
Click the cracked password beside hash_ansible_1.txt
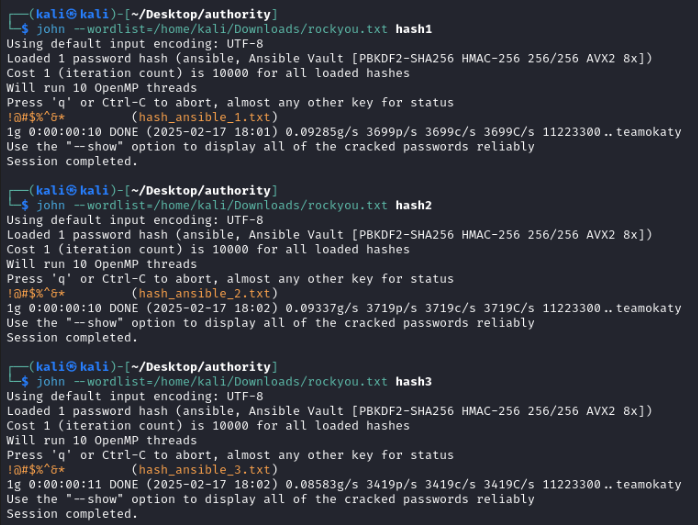36,117
